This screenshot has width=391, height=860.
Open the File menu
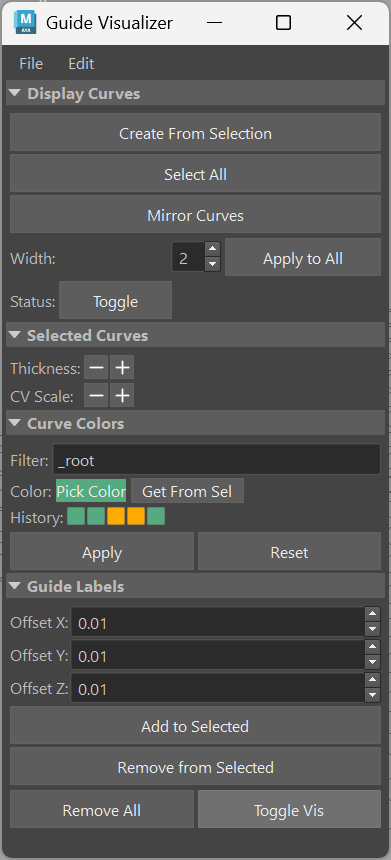pyautogui.click(x=31, y=64)
